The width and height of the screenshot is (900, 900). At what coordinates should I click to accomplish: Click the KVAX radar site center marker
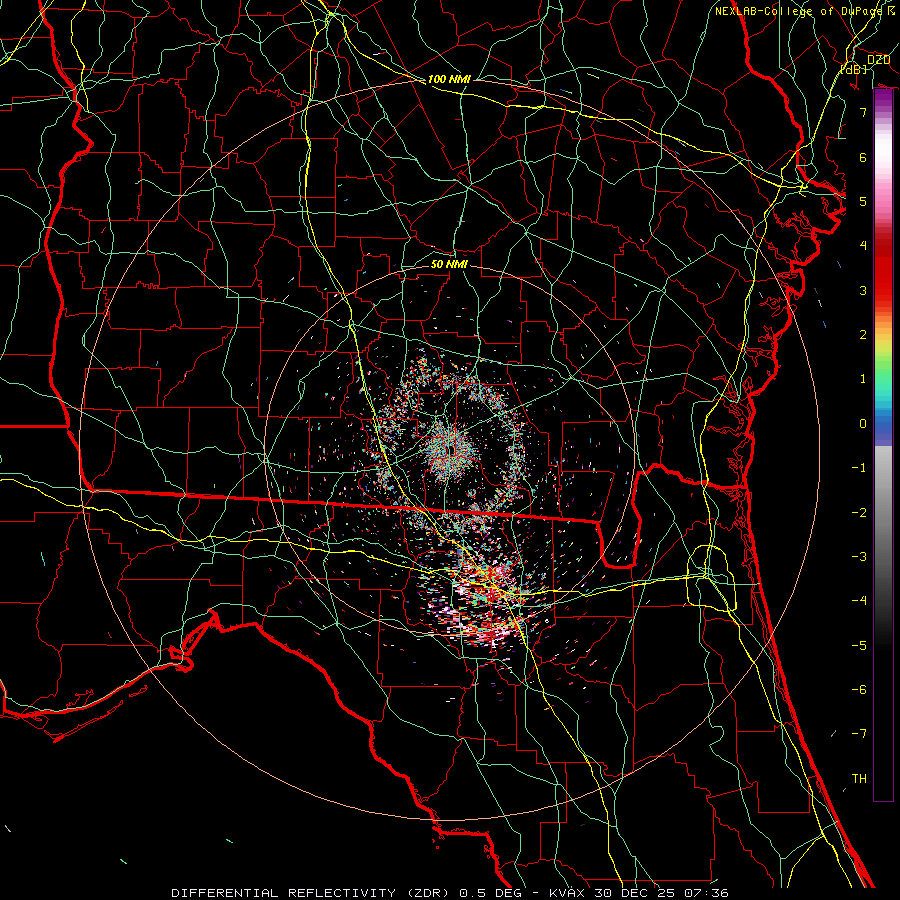(451, 449)
